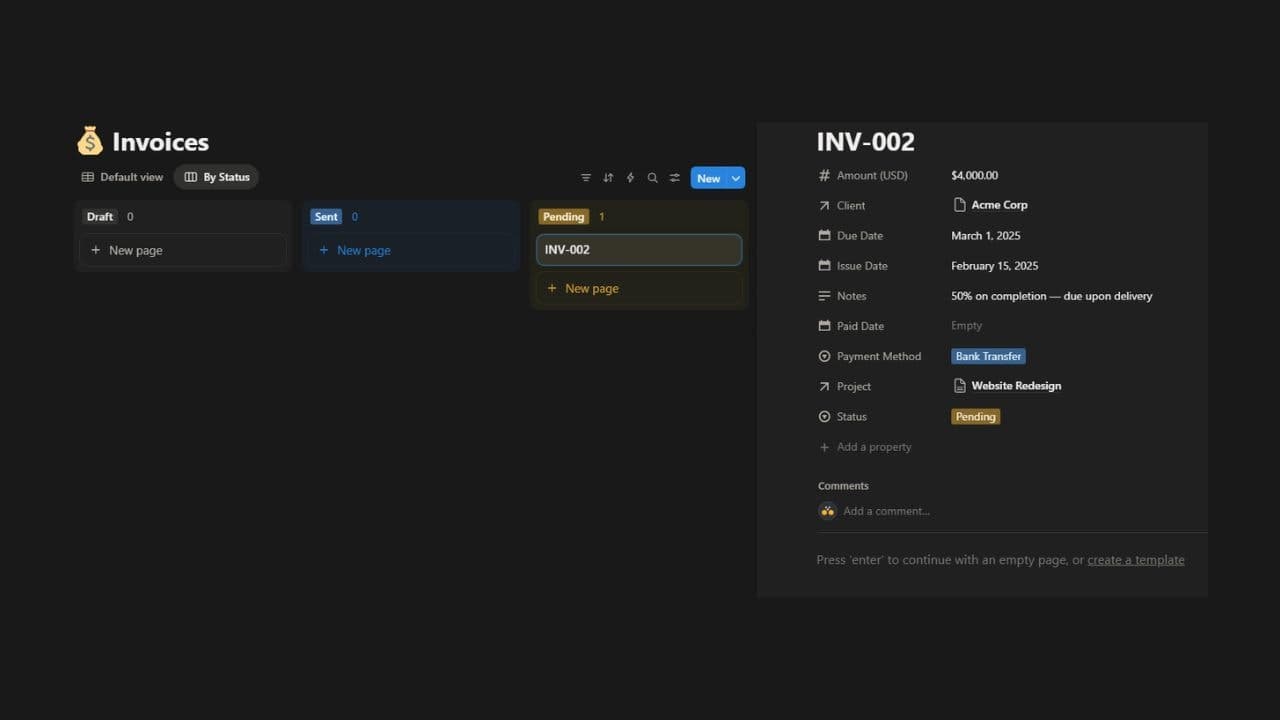Select the Bank Transfer payment method tag
This screenshot has width=1280, height=720.
pos(988,356)
